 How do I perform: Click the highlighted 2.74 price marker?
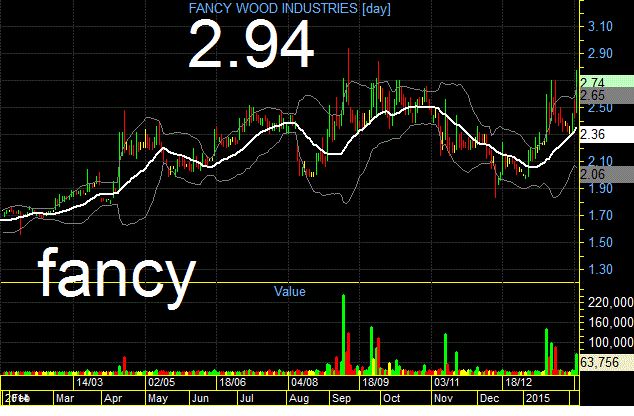[607, 82]
